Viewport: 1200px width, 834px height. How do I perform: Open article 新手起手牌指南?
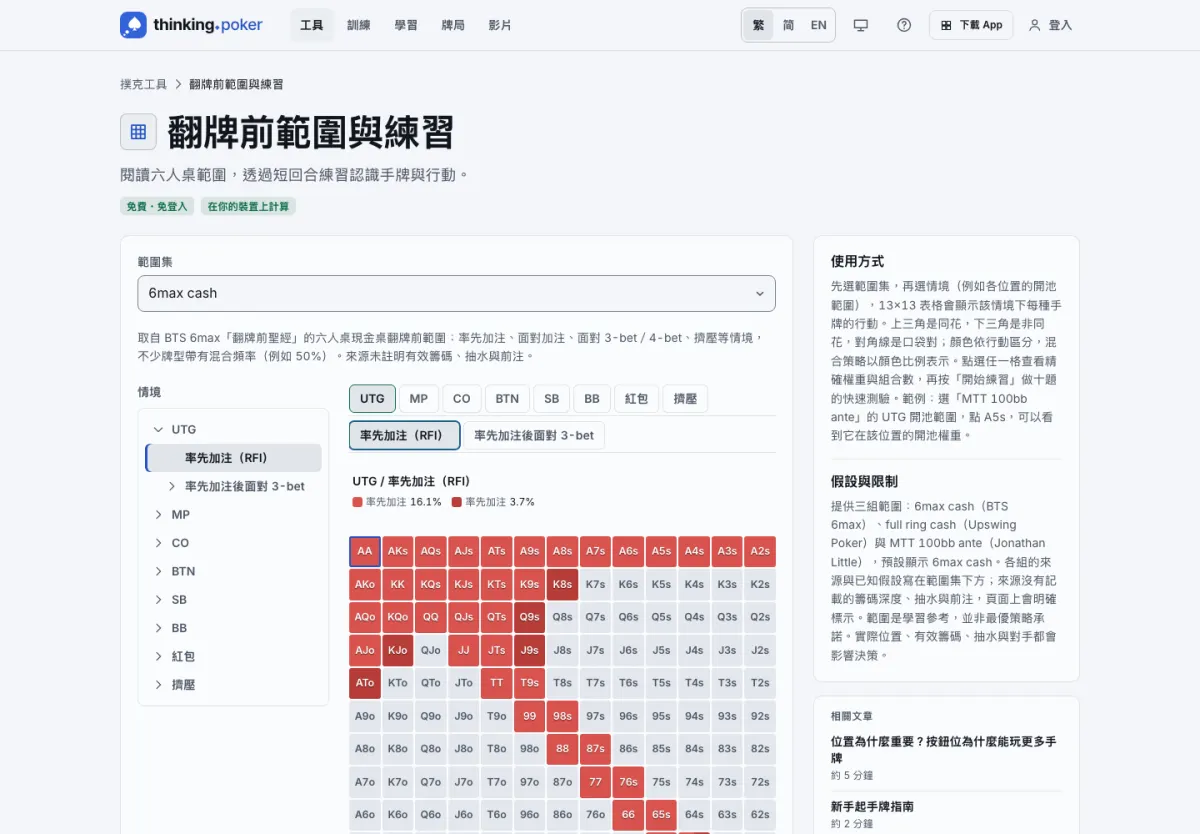(872, 806)
